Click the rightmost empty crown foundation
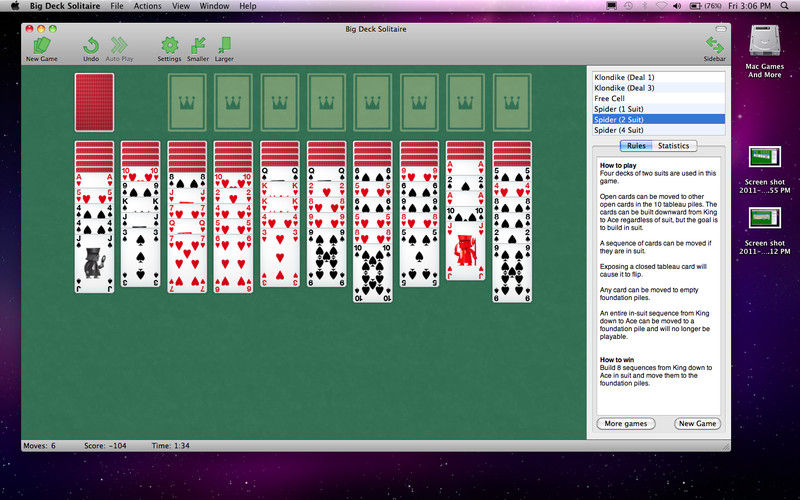 [x=512, y=103]
